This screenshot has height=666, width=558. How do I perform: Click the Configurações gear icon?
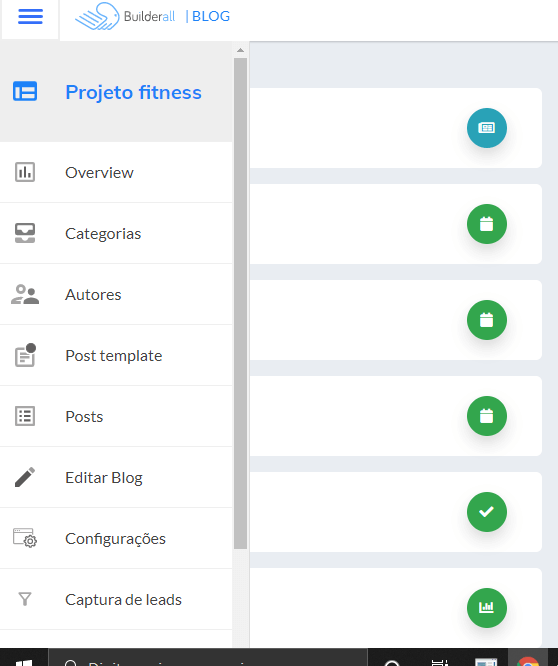pos(25,538)
